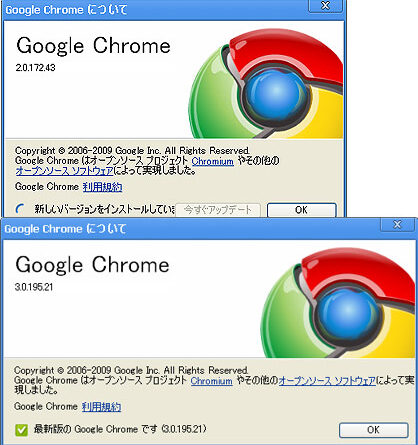The image size is (418, 445).
Task: Confirm OK in the up-to-date 3.0.195.21 dialog
Action: point(373,430)
